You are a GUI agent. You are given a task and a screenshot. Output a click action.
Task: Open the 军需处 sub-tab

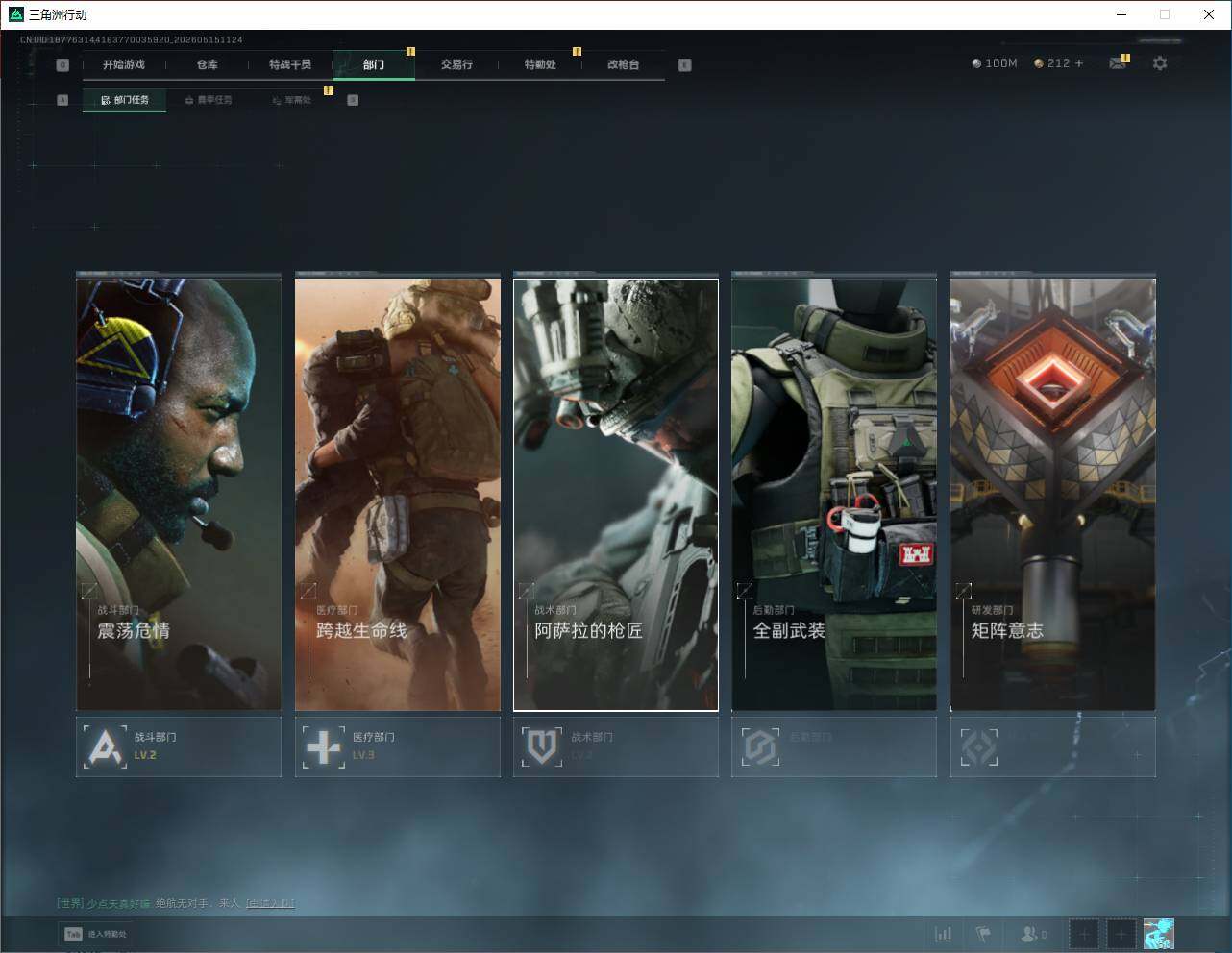pos(292,100)
